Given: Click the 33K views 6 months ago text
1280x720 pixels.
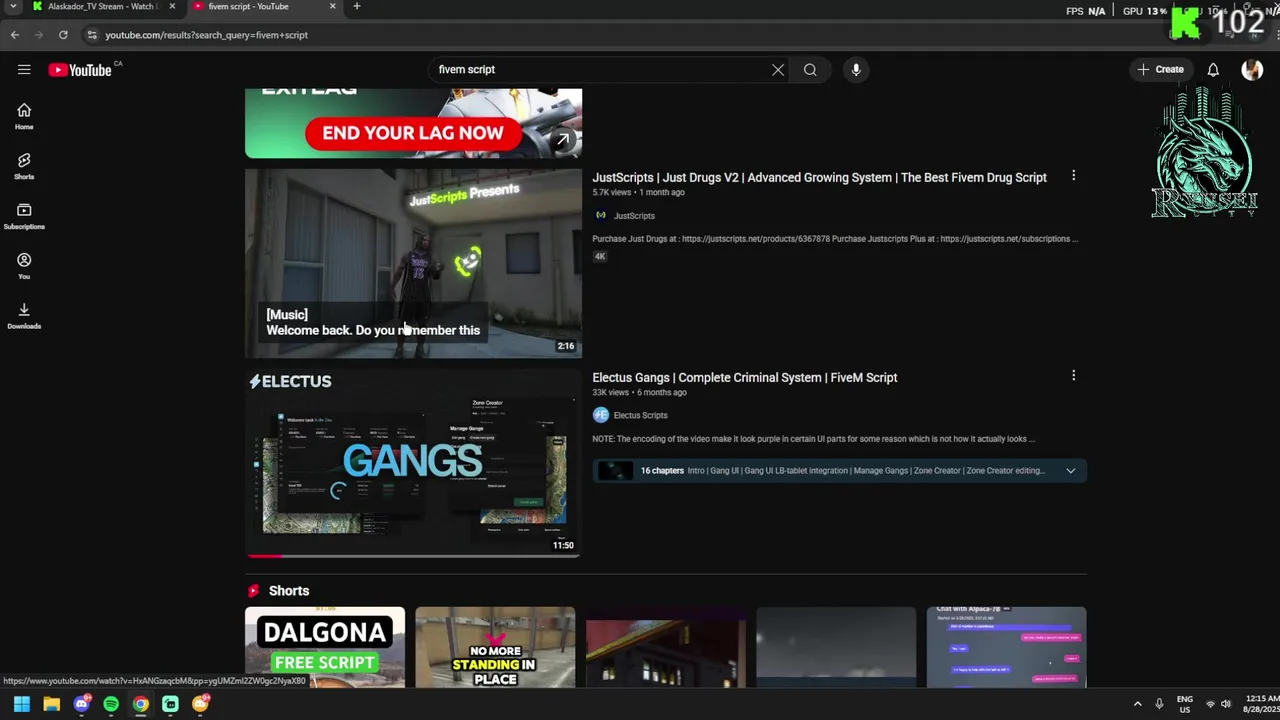Looking at the screenshot, I should (639, 393).
